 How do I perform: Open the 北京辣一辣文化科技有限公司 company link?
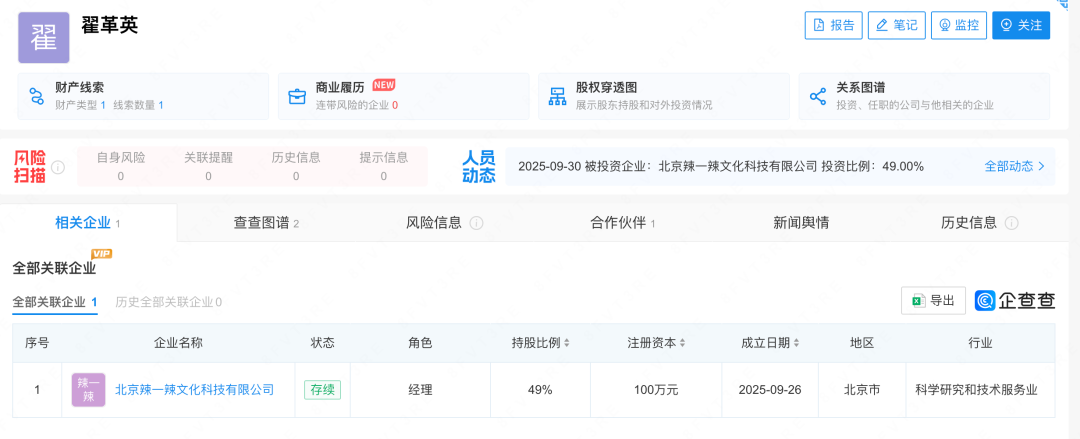coord(194,390)
